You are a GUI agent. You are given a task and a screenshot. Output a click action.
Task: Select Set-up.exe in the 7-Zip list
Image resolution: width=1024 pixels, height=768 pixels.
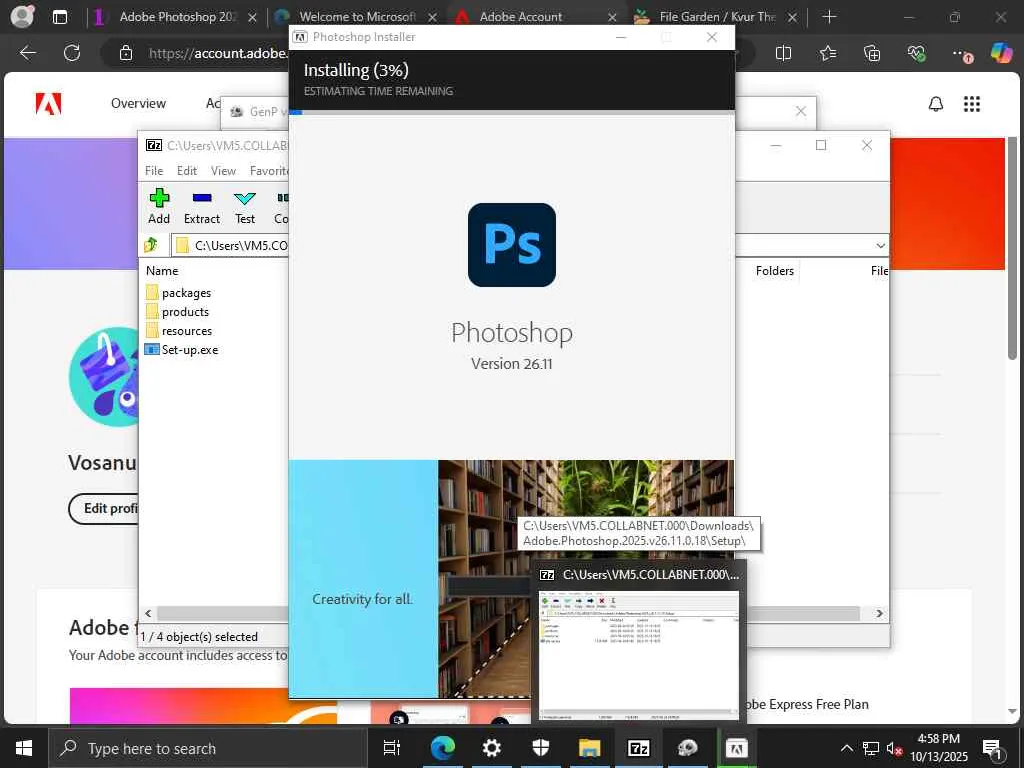[189, 349]
